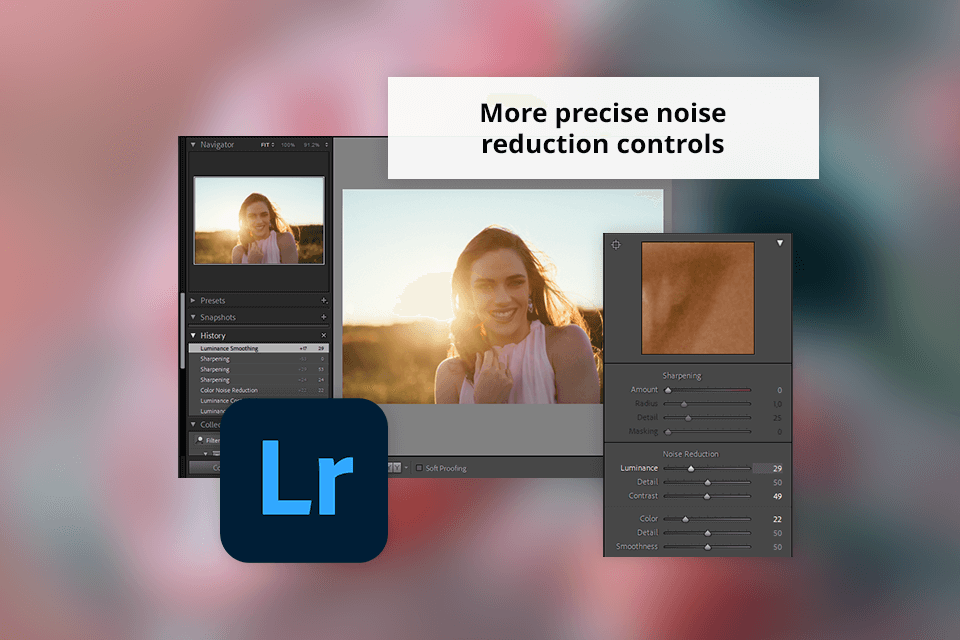Image resolution: width=960 pixels, height=640 pixels.
Task: Clear History with the X icon
Action: 324,336
